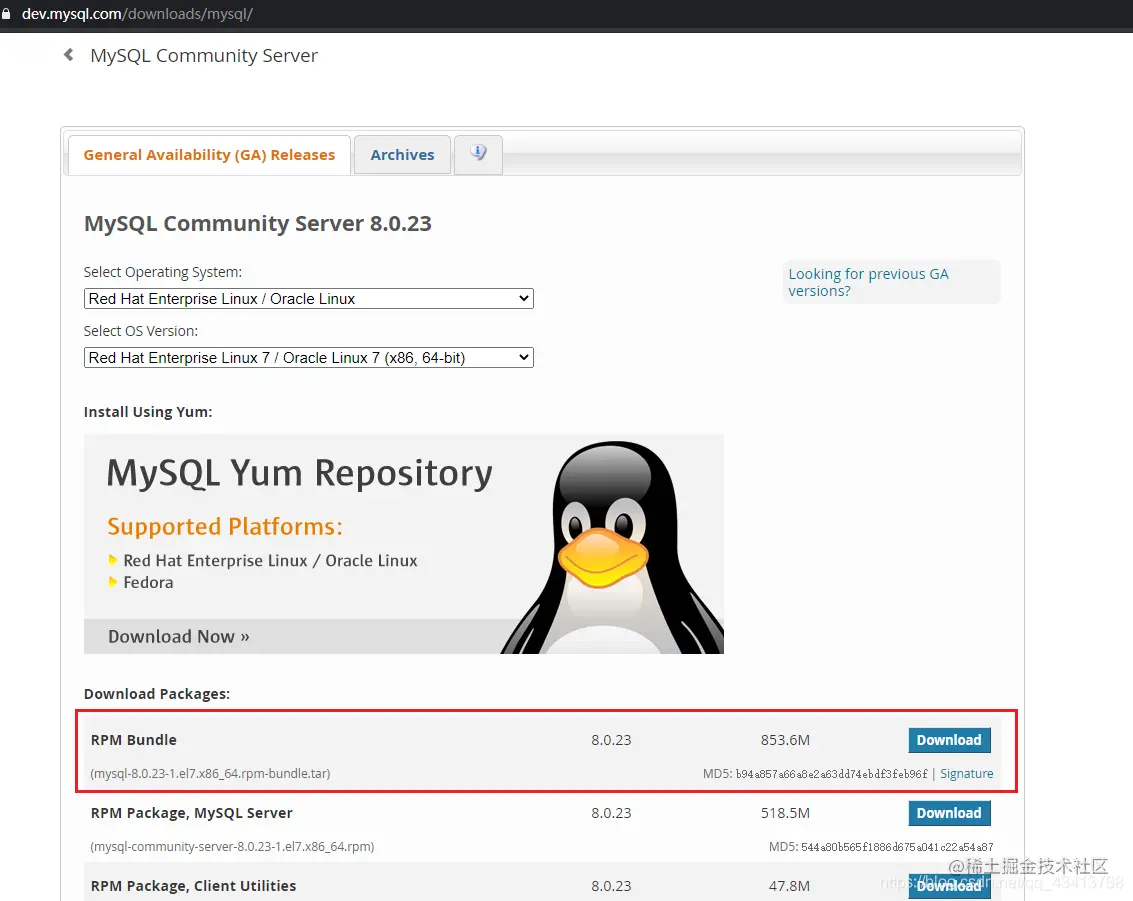1133x901 pixels.
Task: Click the 47.8M size value
Action: coord(789,886)
